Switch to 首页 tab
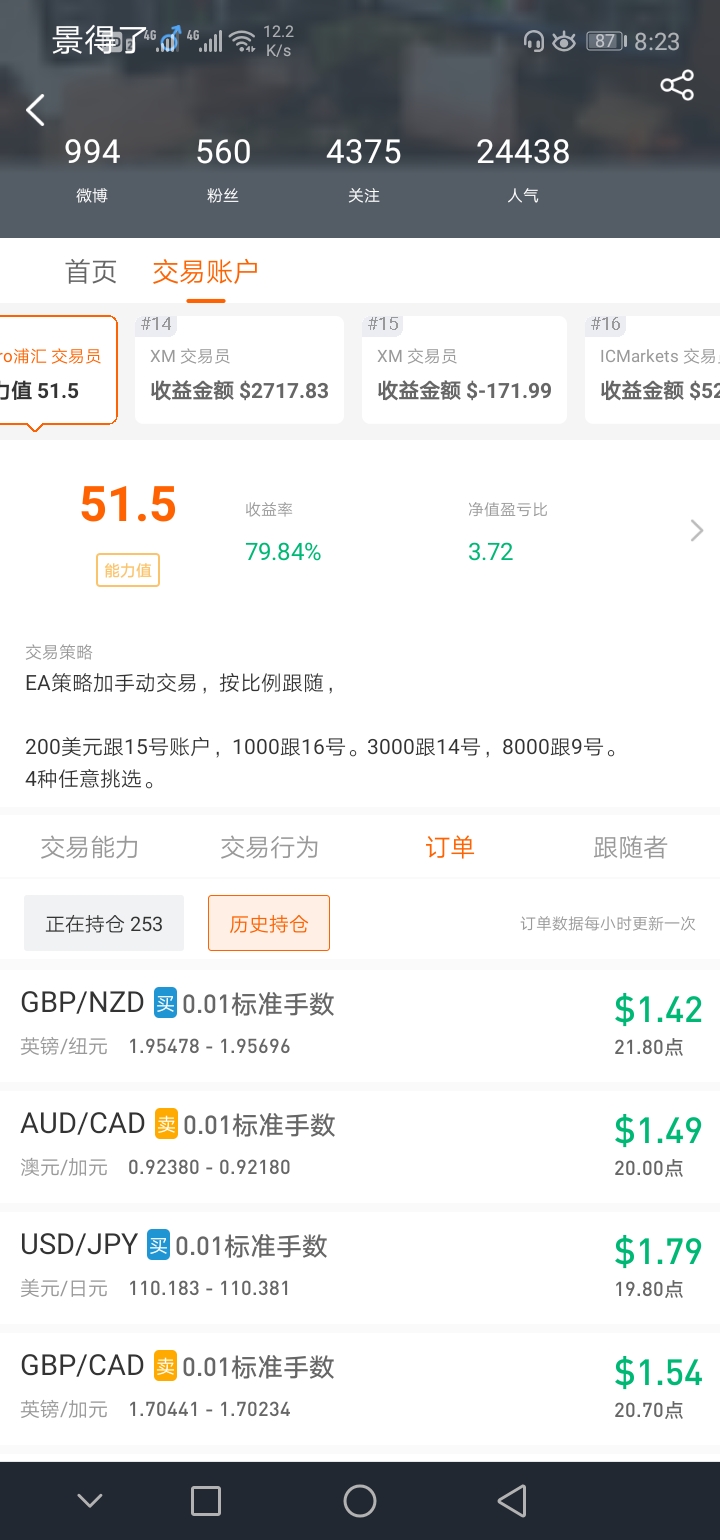The width and height of the screenshot is (720, 1540). (91, 271)
